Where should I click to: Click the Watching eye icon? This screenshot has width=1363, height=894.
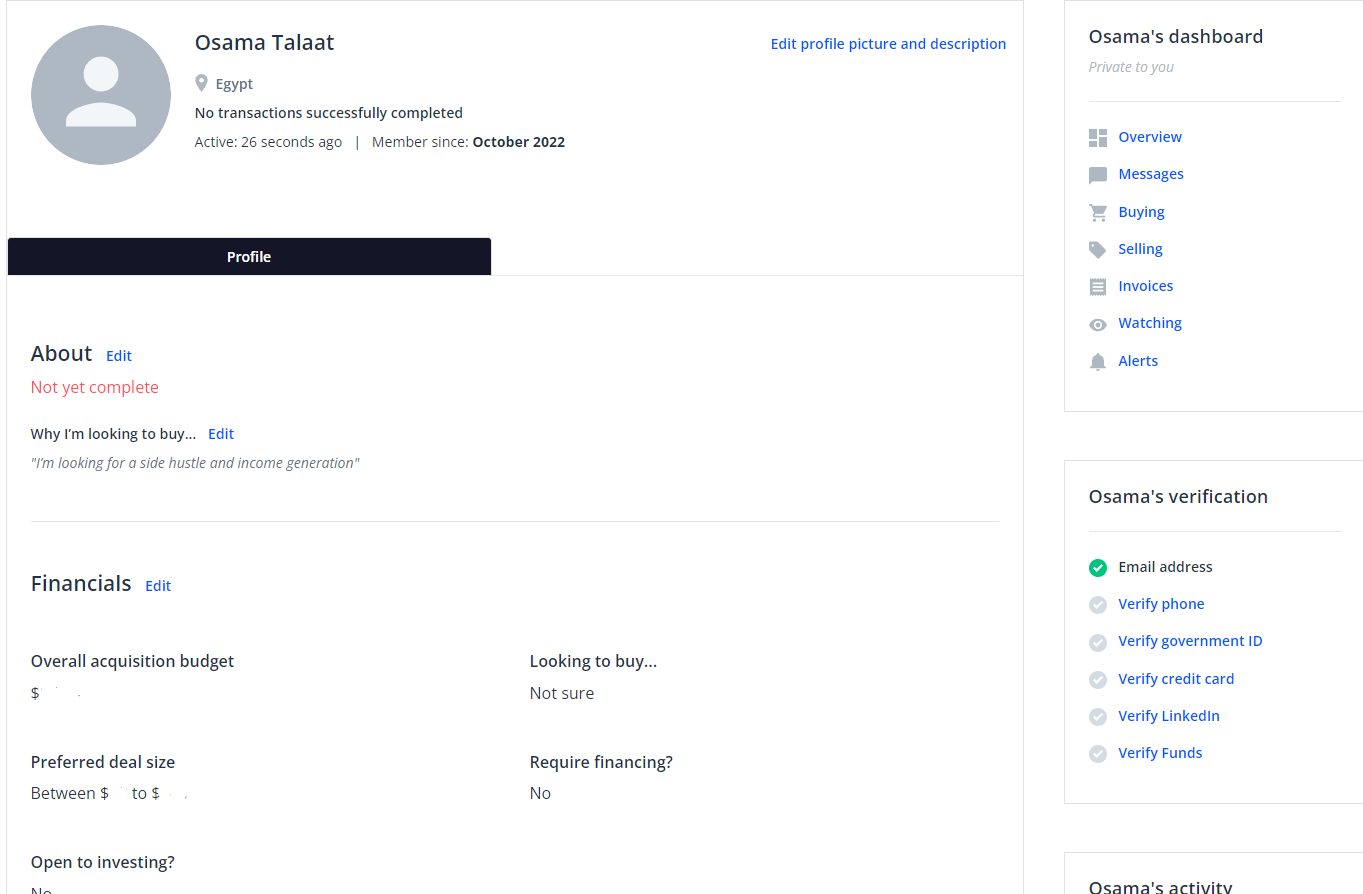[x=1098, y=324]
